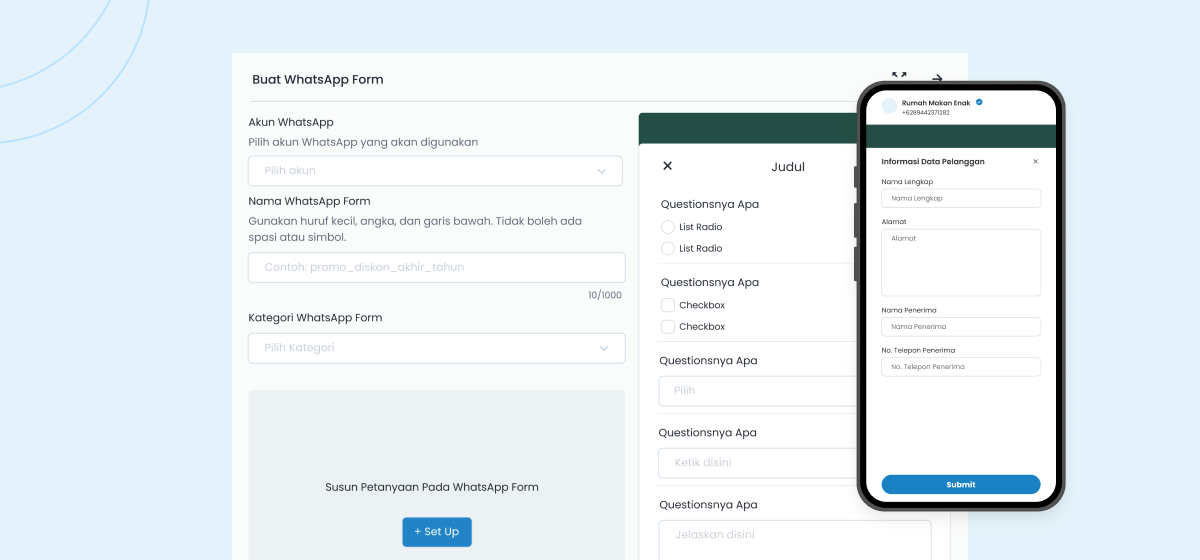This screenshot has height=560, width=1200.
Task: Select the second List Radio option
Action: (668, 248)
